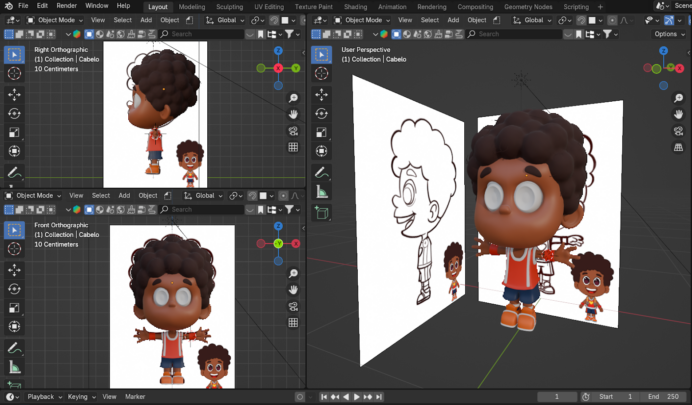Pick the Annotate tool in User Perspective viewport
Screen dimensions: 692x405
pos(322,171)
